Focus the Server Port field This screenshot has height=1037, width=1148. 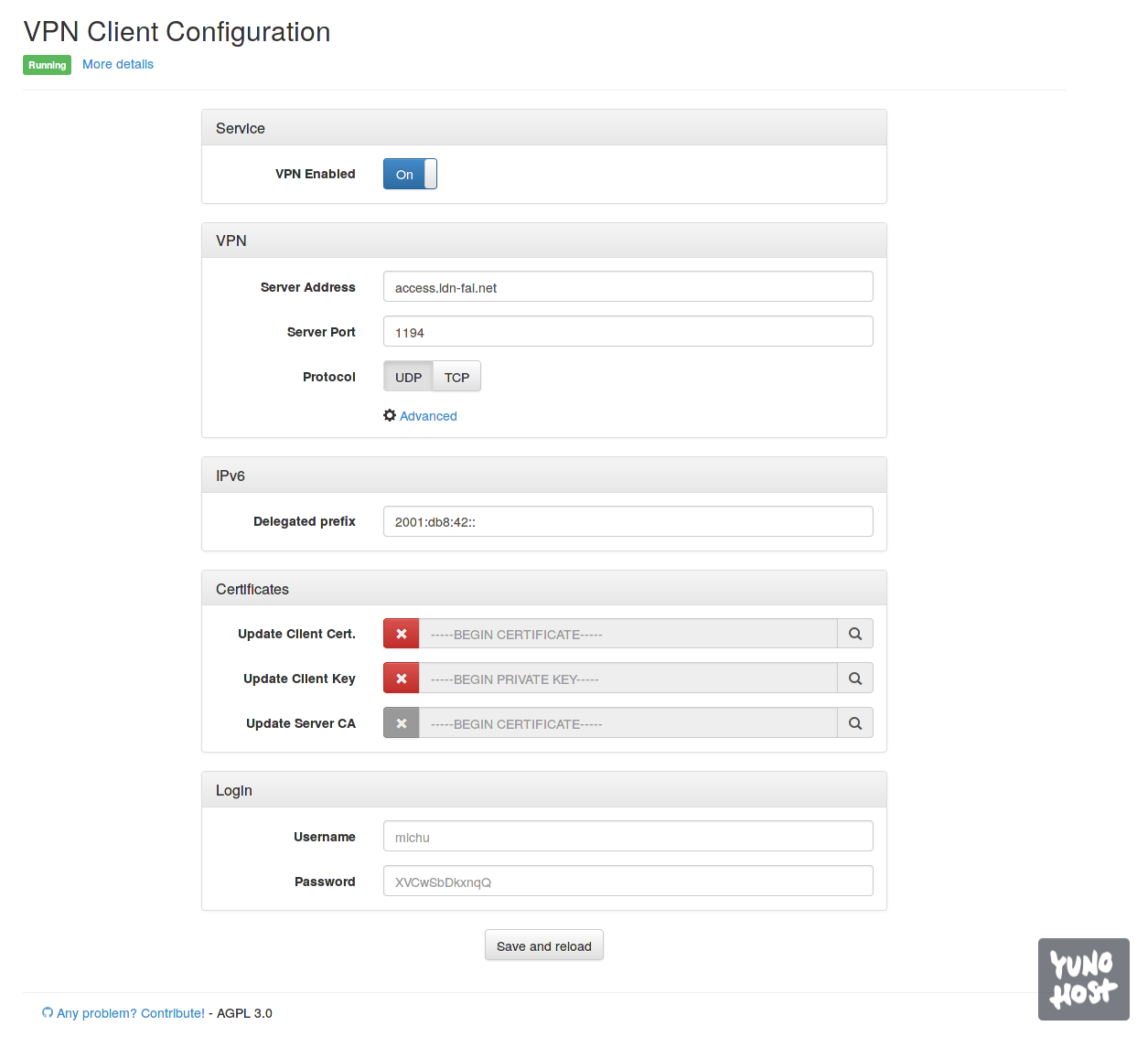pyautogui.click(x=628, y=332)
